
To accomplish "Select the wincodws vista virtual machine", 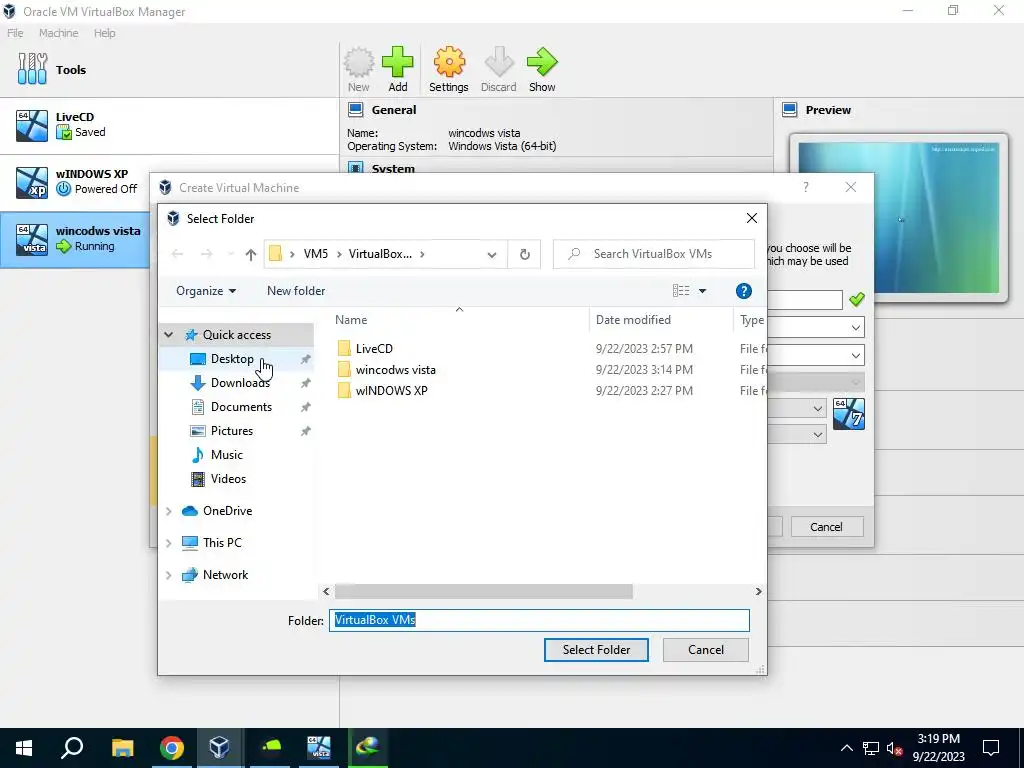I will (75, 239).
